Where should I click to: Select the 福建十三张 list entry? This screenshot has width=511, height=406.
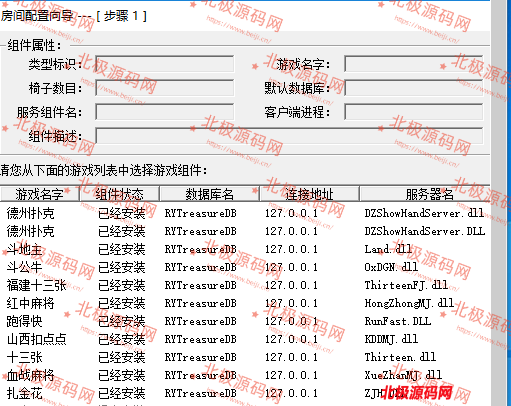[x=245, y=285]
